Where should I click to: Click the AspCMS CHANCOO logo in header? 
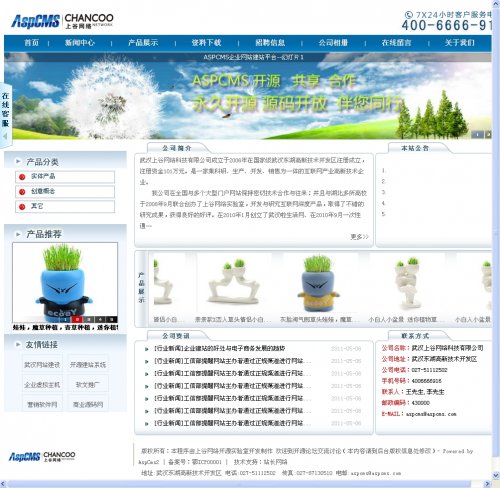pos(62,21)
